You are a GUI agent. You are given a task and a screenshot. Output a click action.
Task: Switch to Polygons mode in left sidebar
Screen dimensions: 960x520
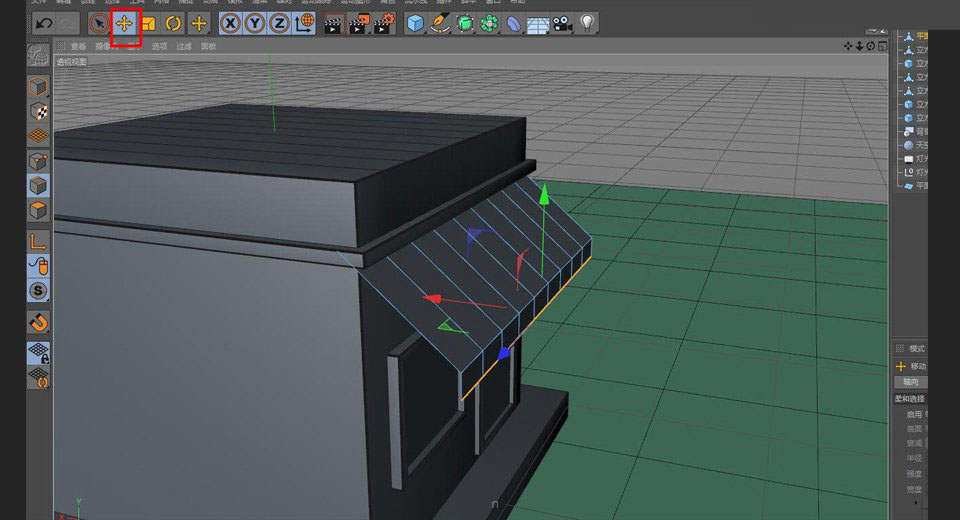pos(38,211)
